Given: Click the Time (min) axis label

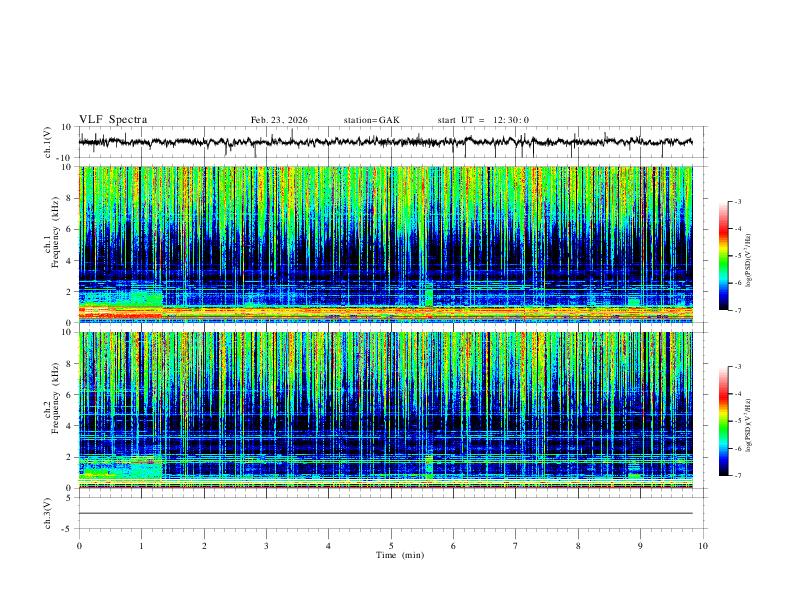Looking at the screenshot, I should [x=400, y=555].
